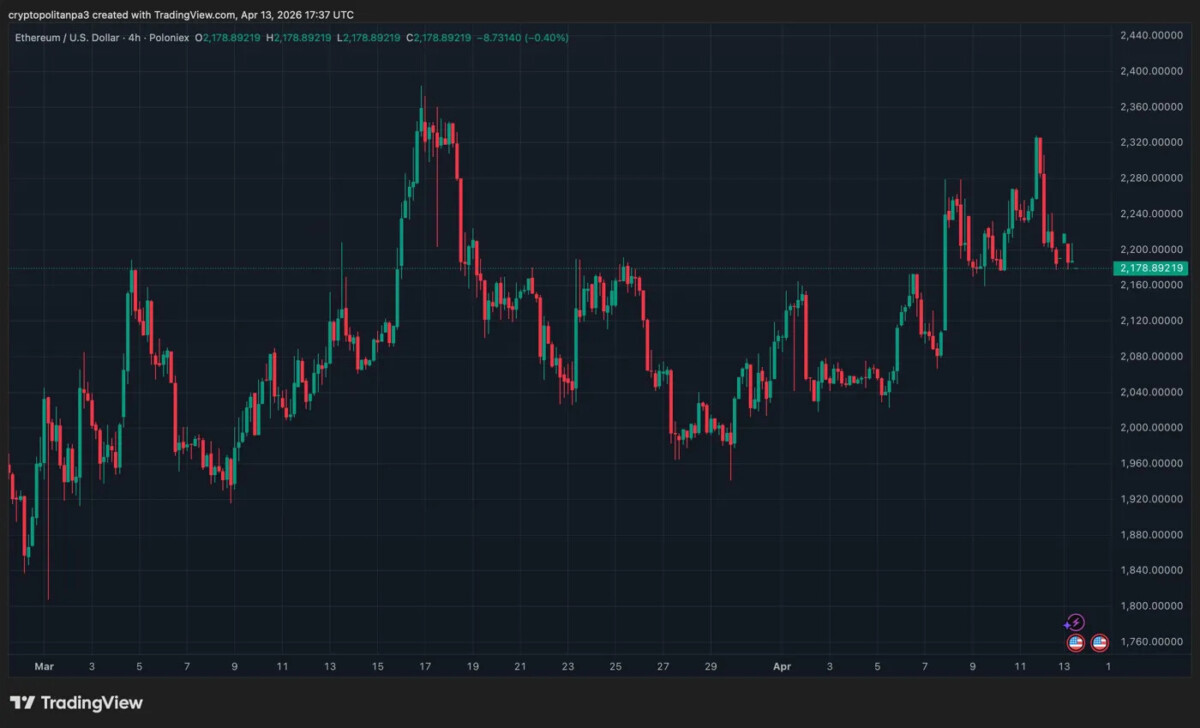Viewport: 1200px width, 728px height.
Task: Click the purple lightning event icon
Action: pyautogui.click(x=1075, y=623)
